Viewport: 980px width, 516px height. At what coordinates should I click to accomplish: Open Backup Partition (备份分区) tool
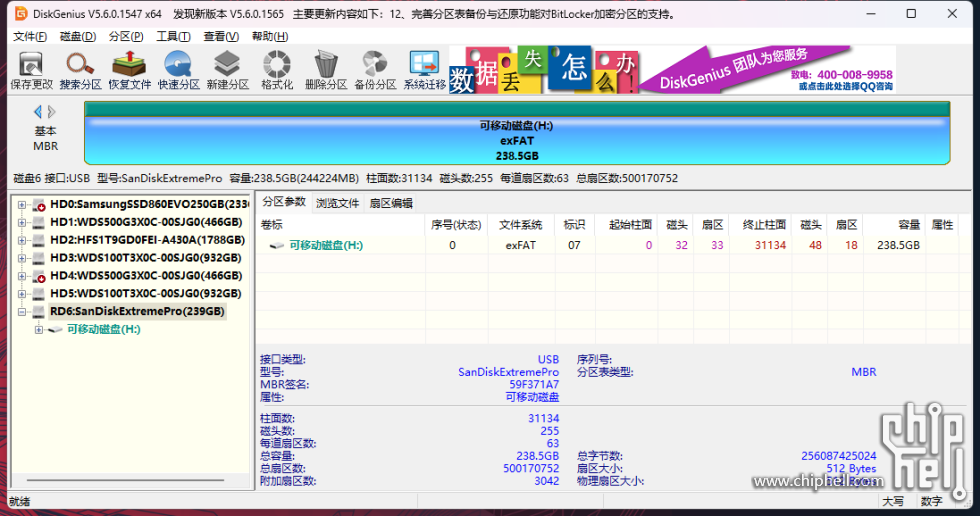pos(375,71)
